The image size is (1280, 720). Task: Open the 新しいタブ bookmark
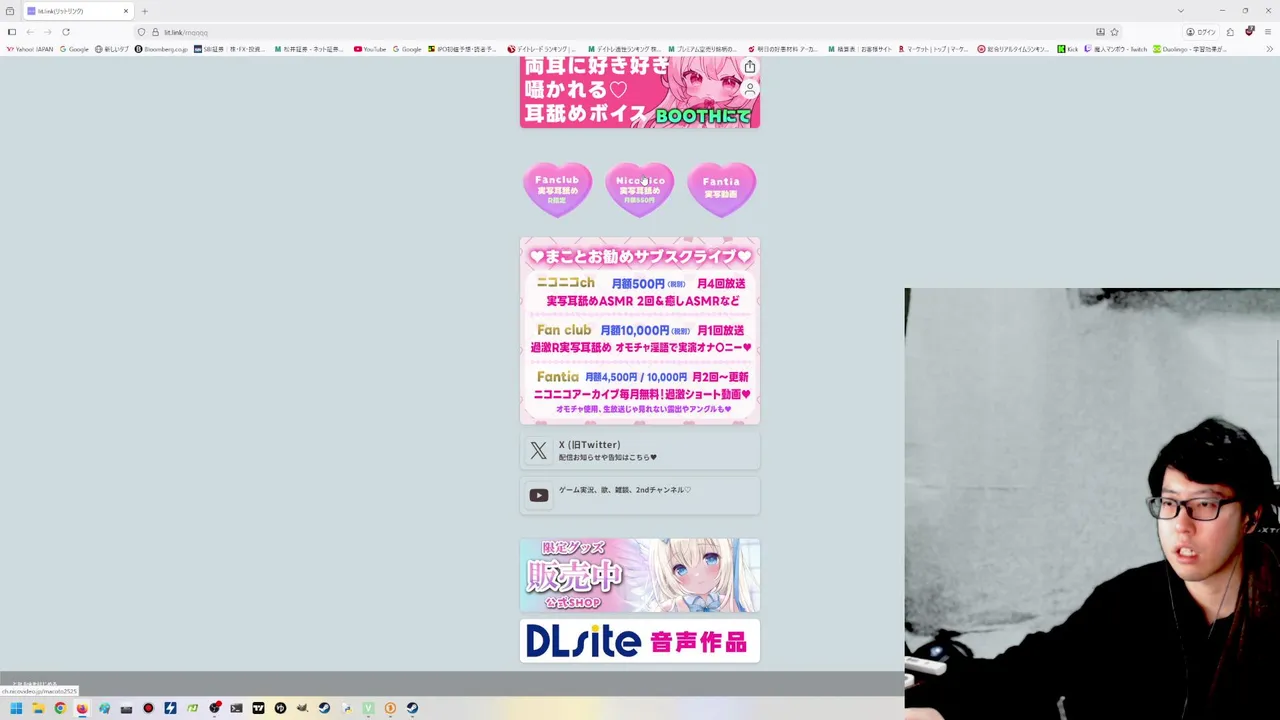point(112,49)
